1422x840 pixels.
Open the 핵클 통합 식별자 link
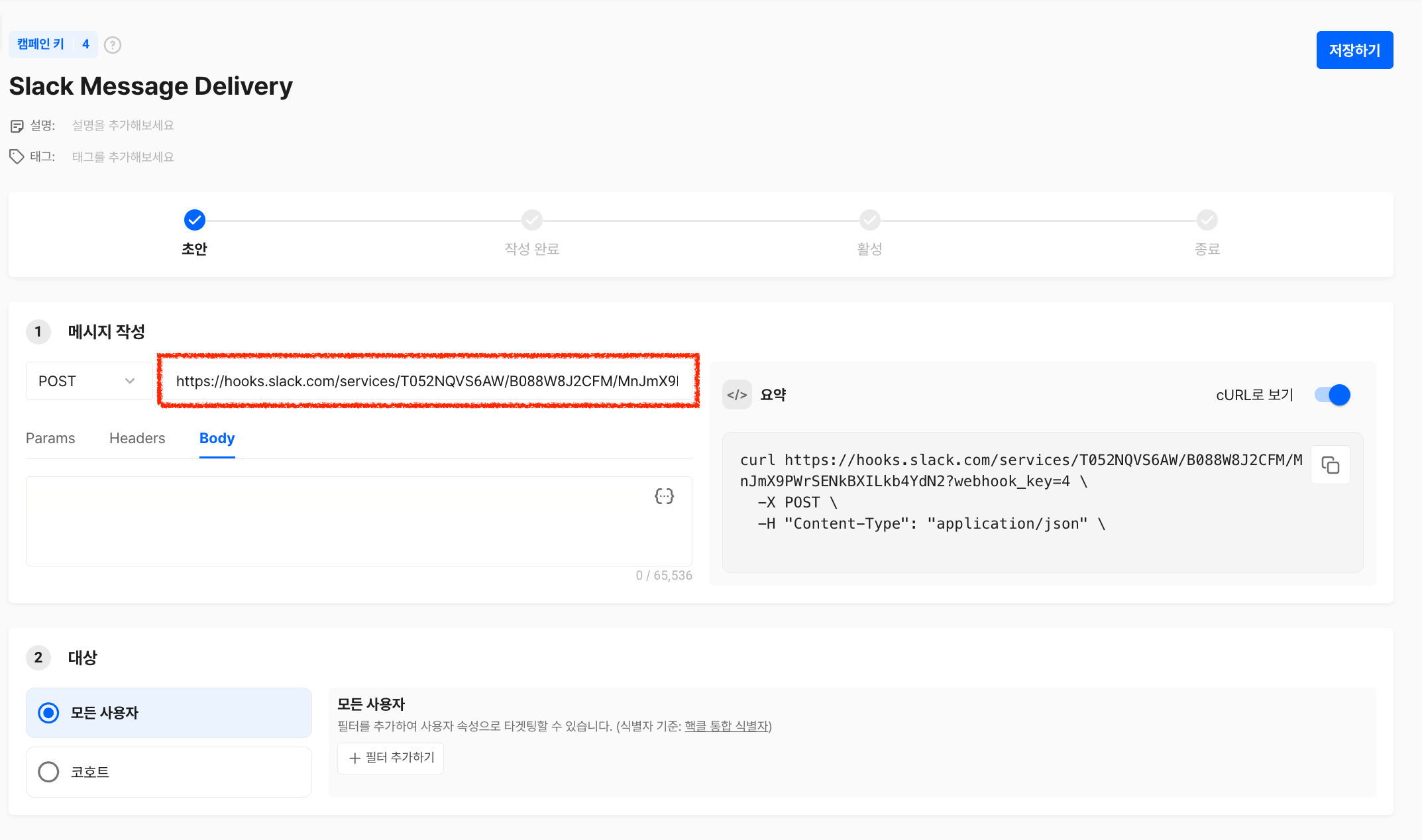coord(726,726)
